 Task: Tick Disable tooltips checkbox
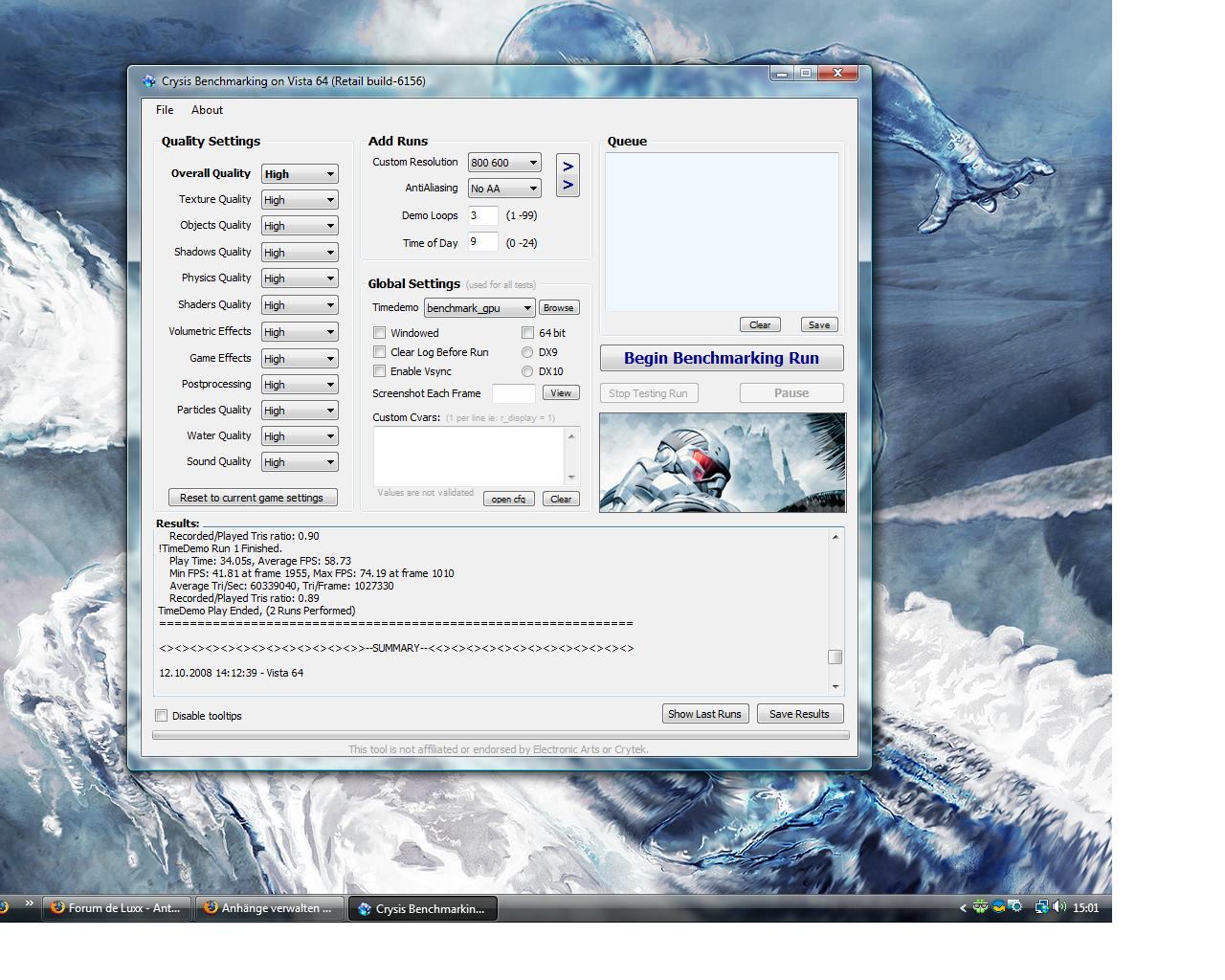click(162, 716)
